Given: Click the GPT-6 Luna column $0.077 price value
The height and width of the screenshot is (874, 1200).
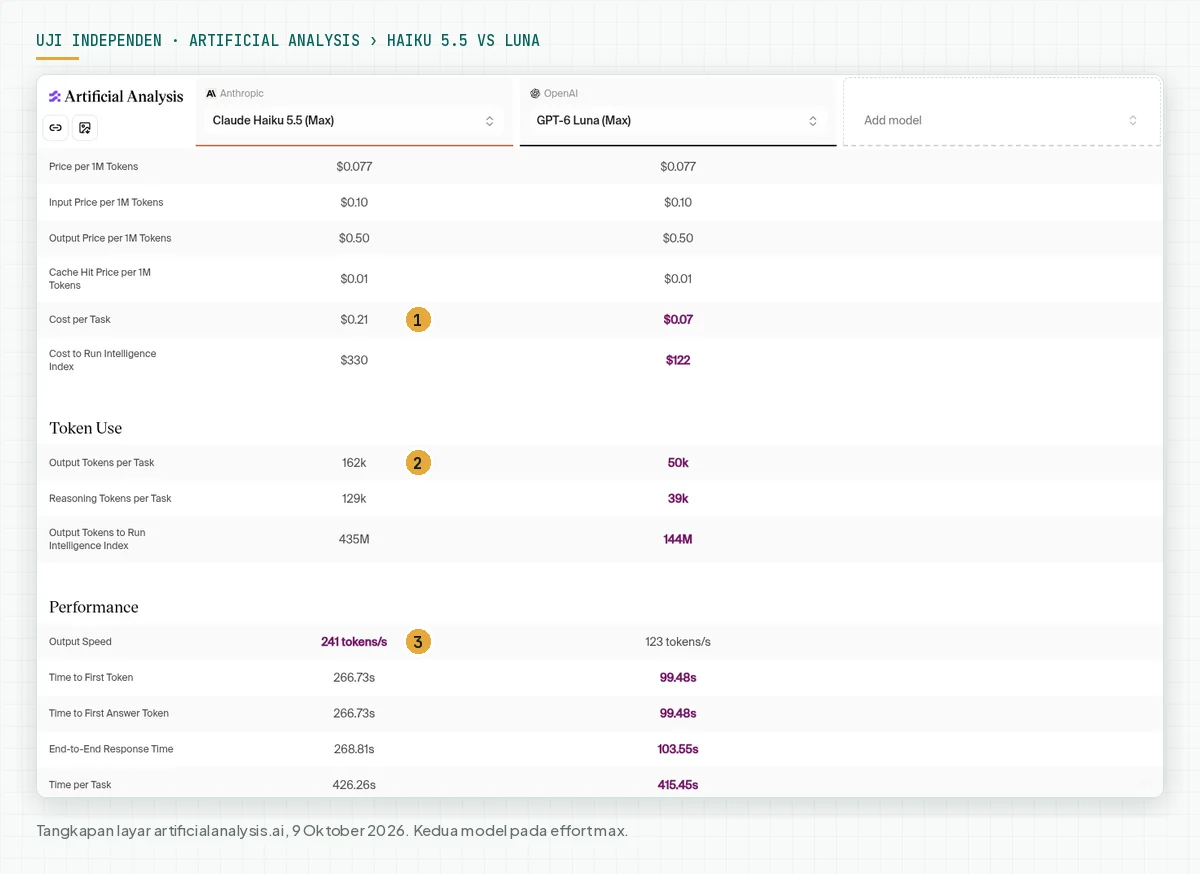Looking at the screenshot, I should (x=678, y=167).
